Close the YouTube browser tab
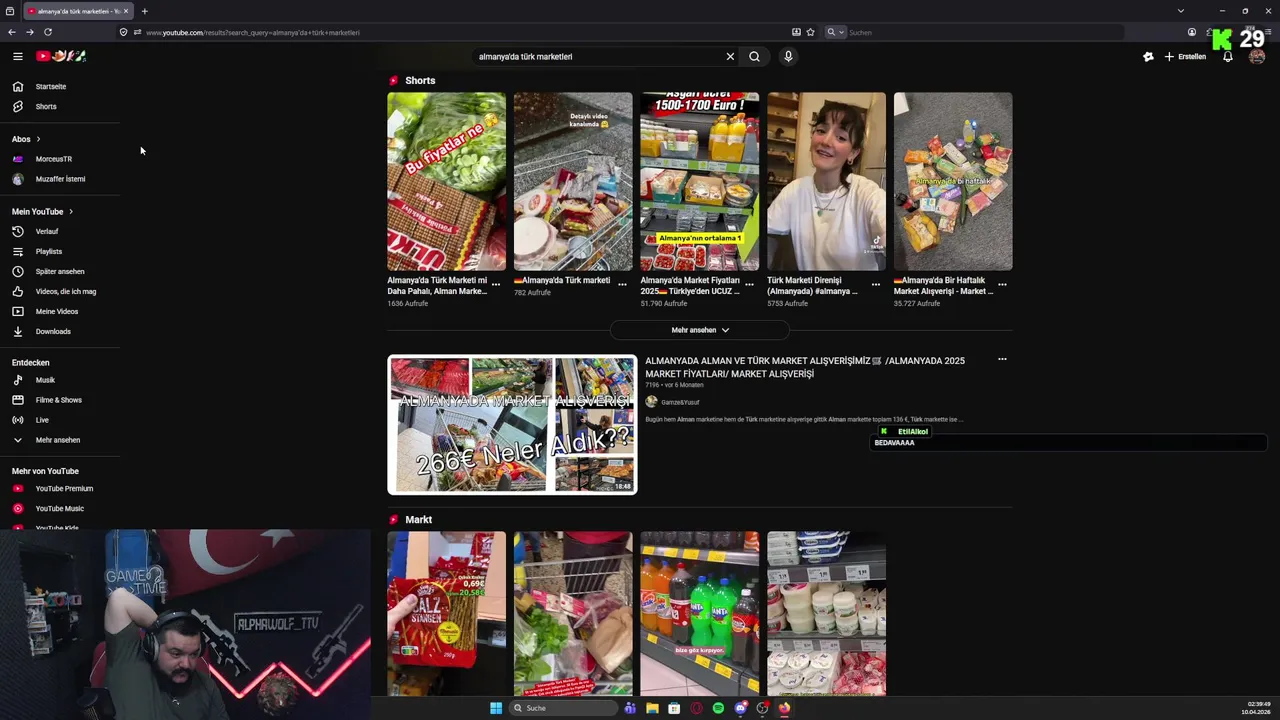1280x720 pixels. point(127,11)
